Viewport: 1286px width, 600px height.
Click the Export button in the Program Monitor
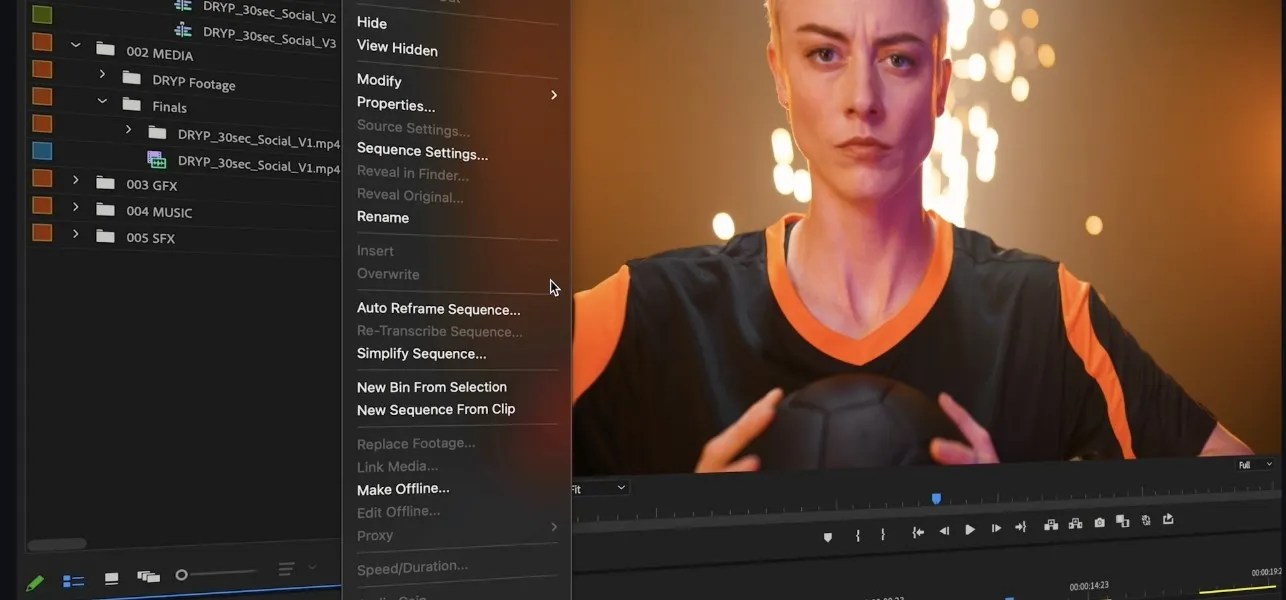tap(1167, 520)
